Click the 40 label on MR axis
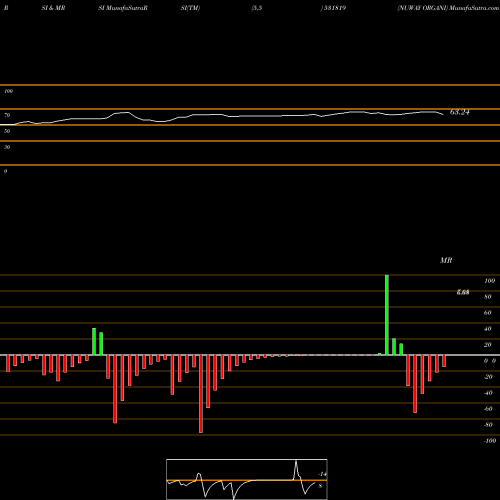Image resolution: width=500 pixels, height=500 pixels. [x=488, y=329]
